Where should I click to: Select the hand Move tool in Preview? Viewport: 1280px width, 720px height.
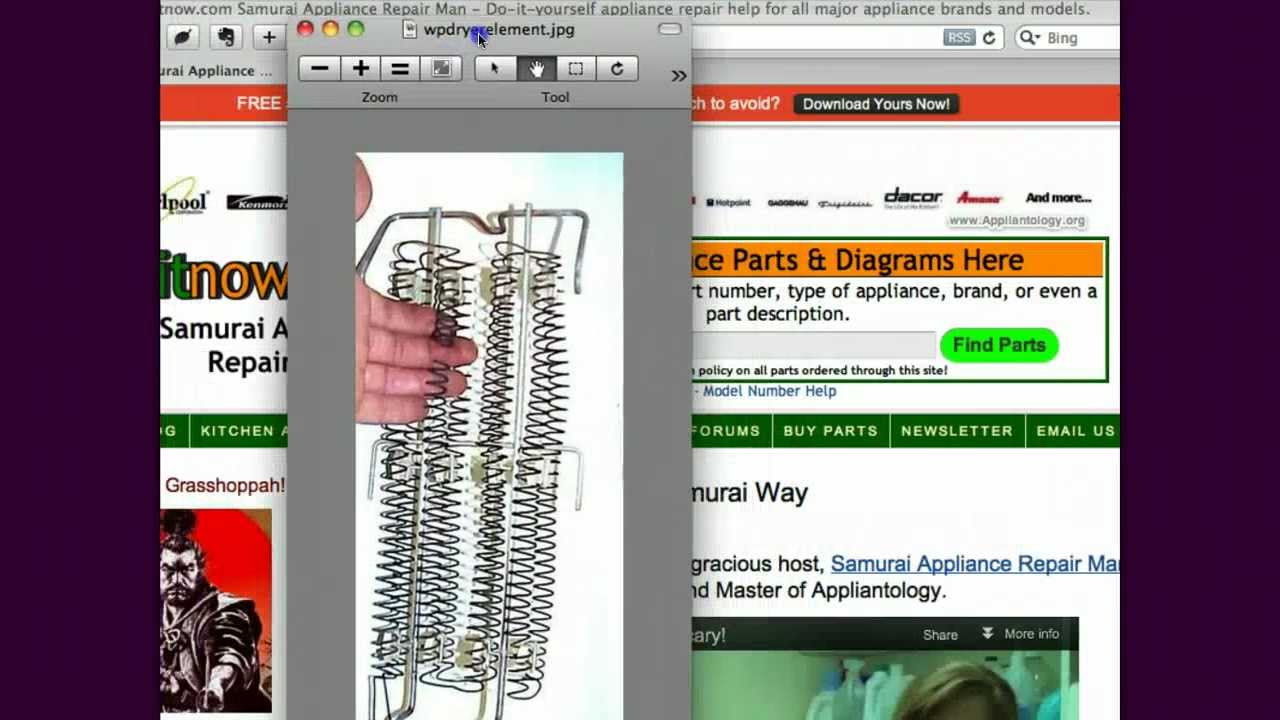click(x=536, y=69)
